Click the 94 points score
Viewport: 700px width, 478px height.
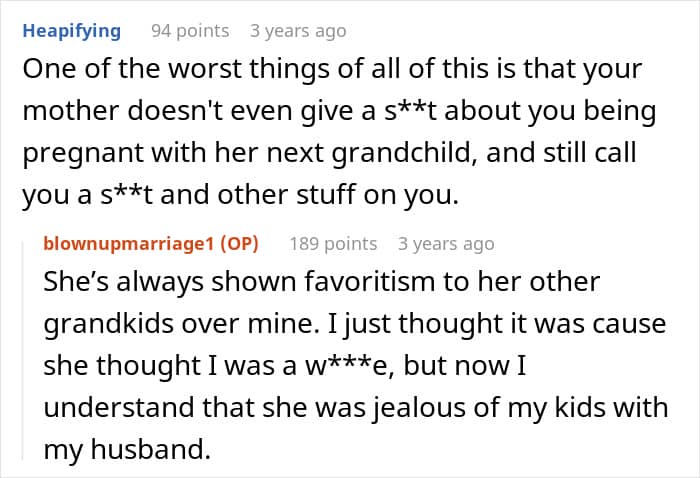point(190,31)
